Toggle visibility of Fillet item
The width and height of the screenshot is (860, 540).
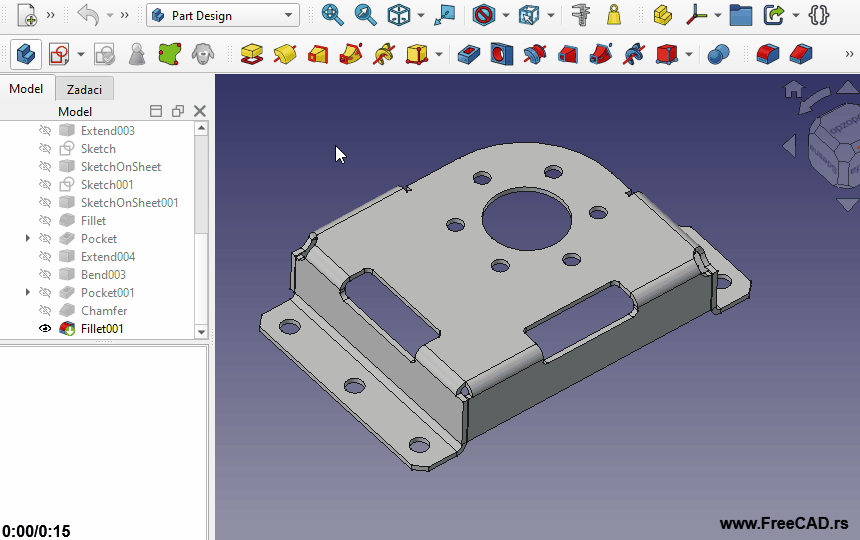pyautogui.click(x=45, y=220)
